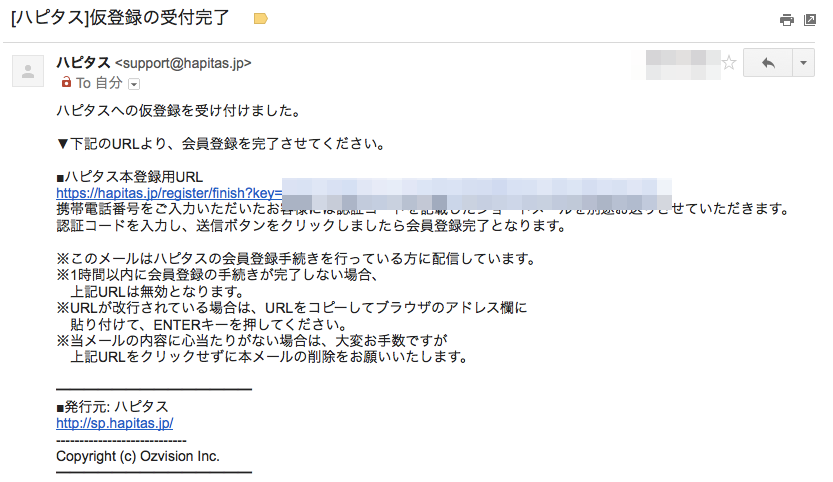Open the more options dropdown next to reply
The width and height of the screenshot is (833, 482).
pos(803,63)
